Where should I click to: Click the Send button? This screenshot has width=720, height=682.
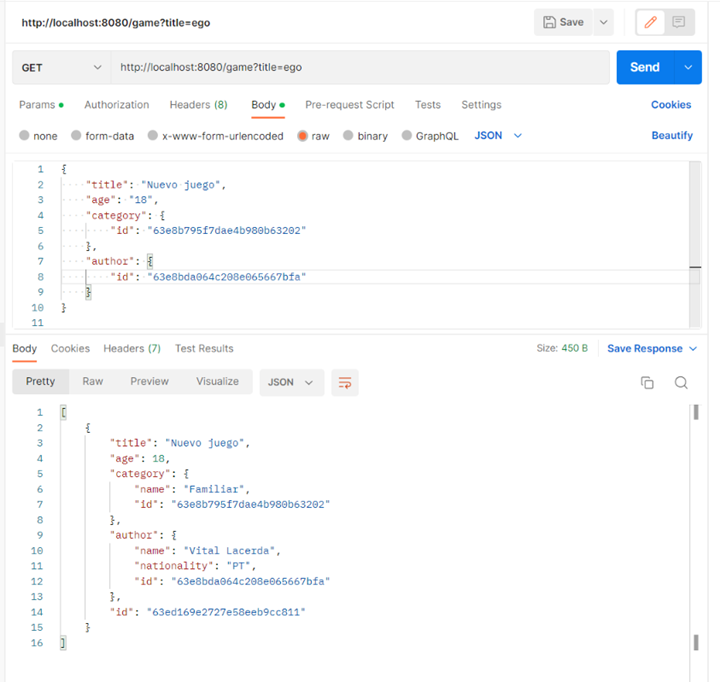coord(644,67)
